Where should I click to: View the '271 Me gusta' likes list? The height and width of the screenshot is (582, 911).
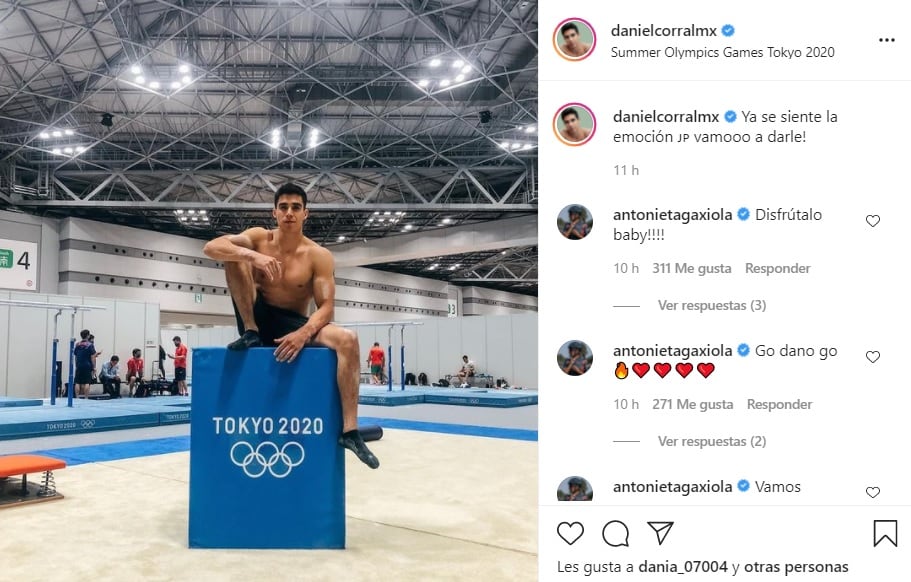(x=693, y=404)
